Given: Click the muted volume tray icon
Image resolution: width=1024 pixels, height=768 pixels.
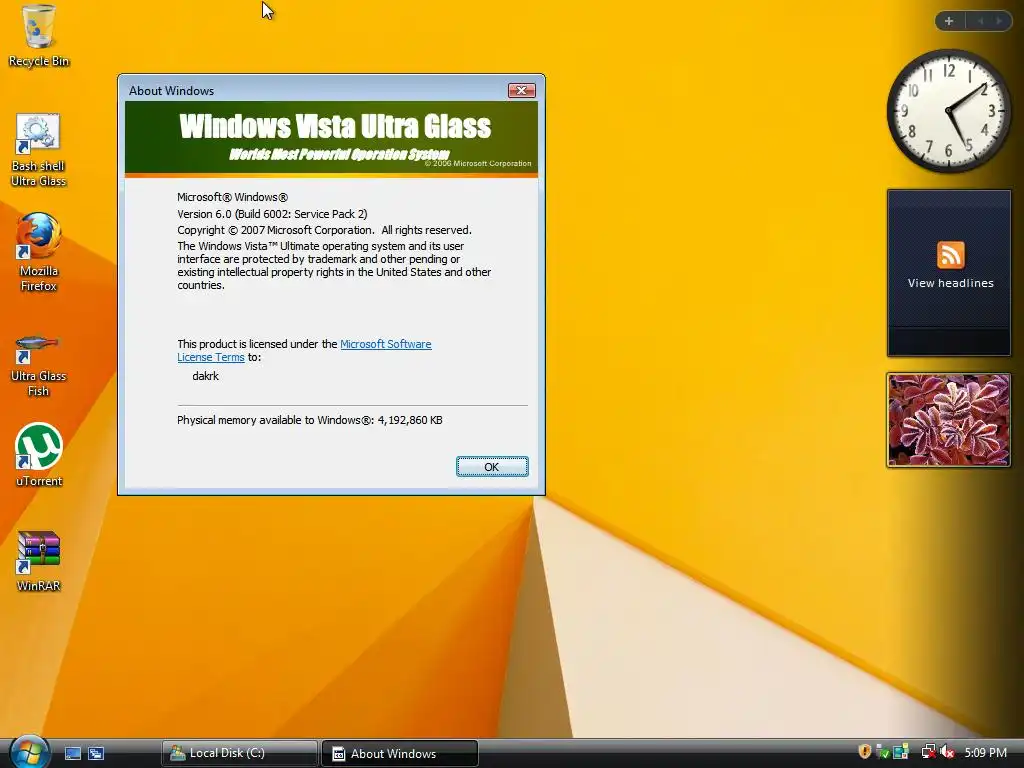Looking at the screenshot, I should [948, 752].
